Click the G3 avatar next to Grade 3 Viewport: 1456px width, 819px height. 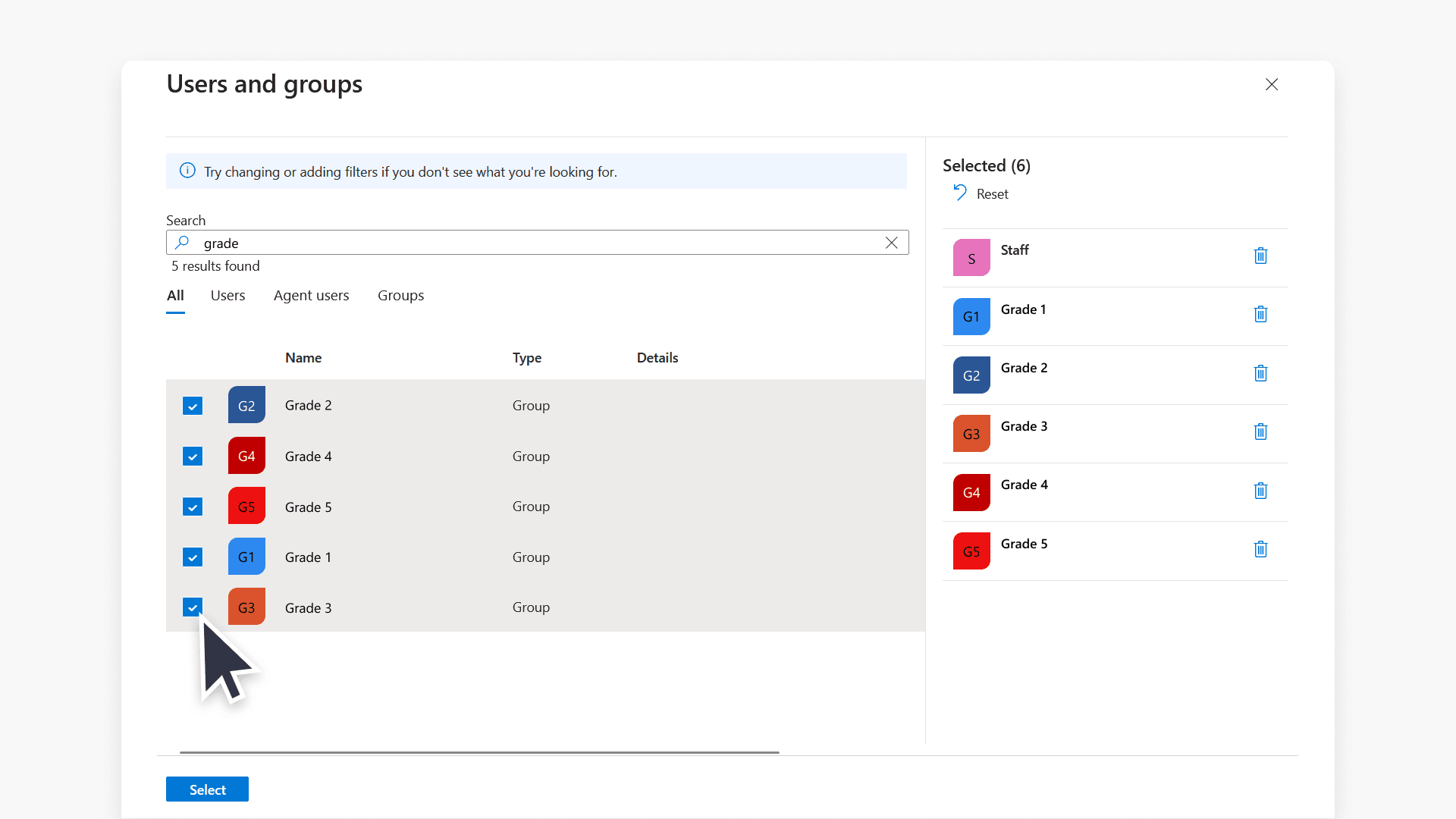click(246, 607)
